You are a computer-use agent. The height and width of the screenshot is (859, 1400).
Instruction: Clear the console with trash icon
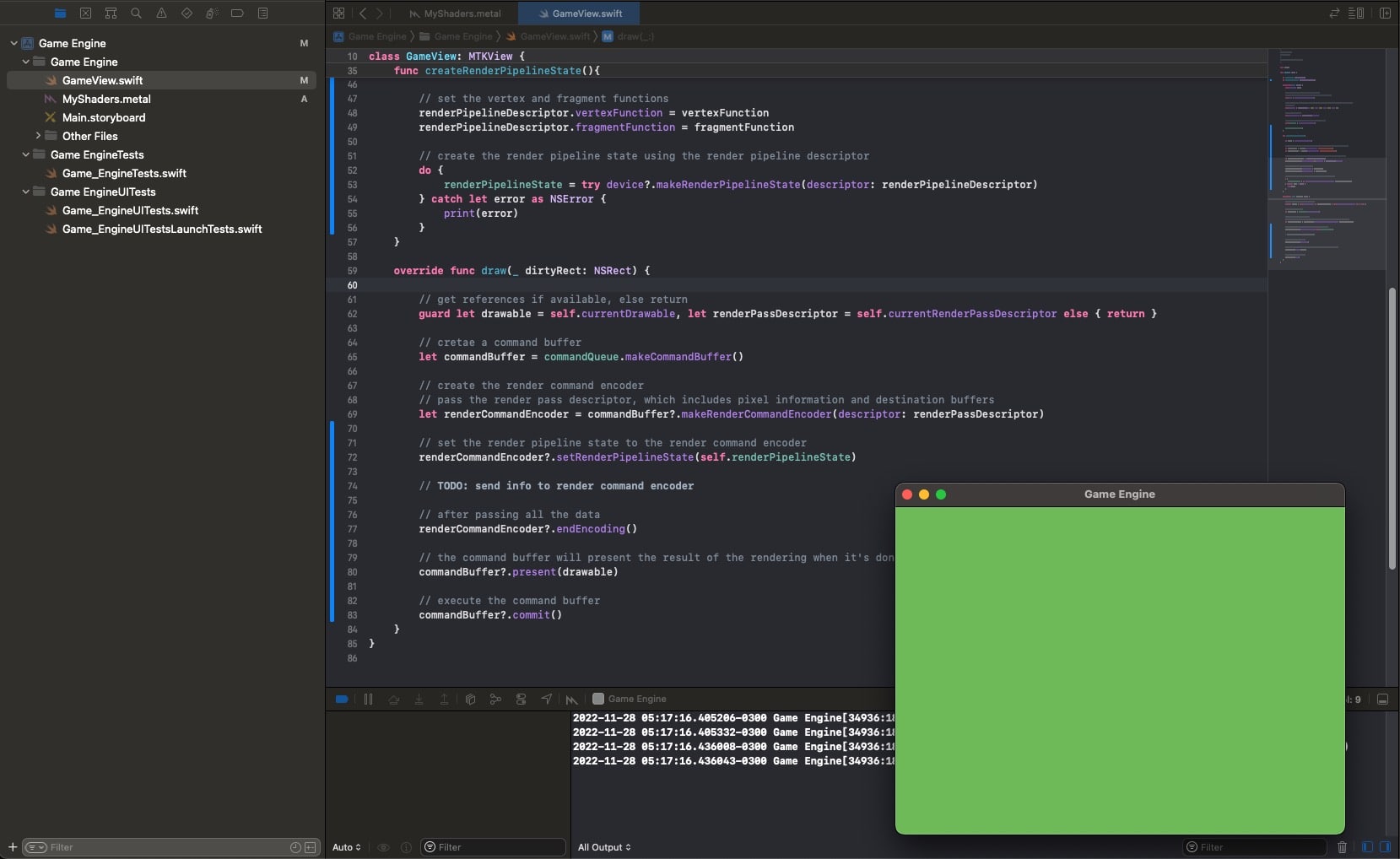(x=1342, y=847)
